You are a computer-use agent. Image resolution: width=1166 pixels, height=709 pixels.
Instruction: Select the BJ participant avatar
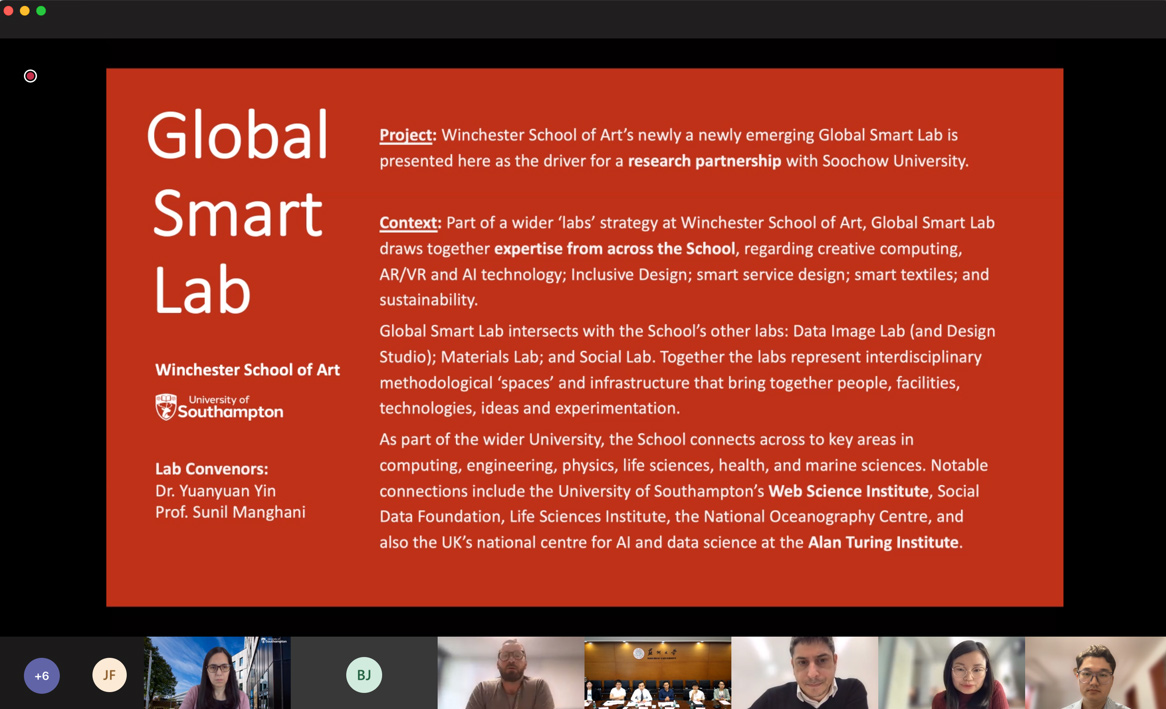tap(364, 675)
